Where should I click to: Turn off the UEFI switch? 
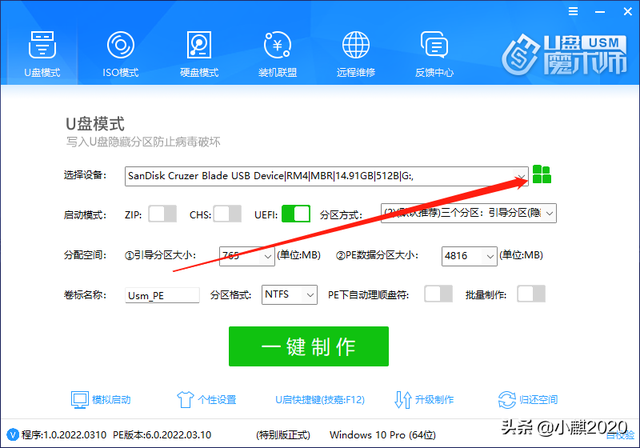point(296,214)
